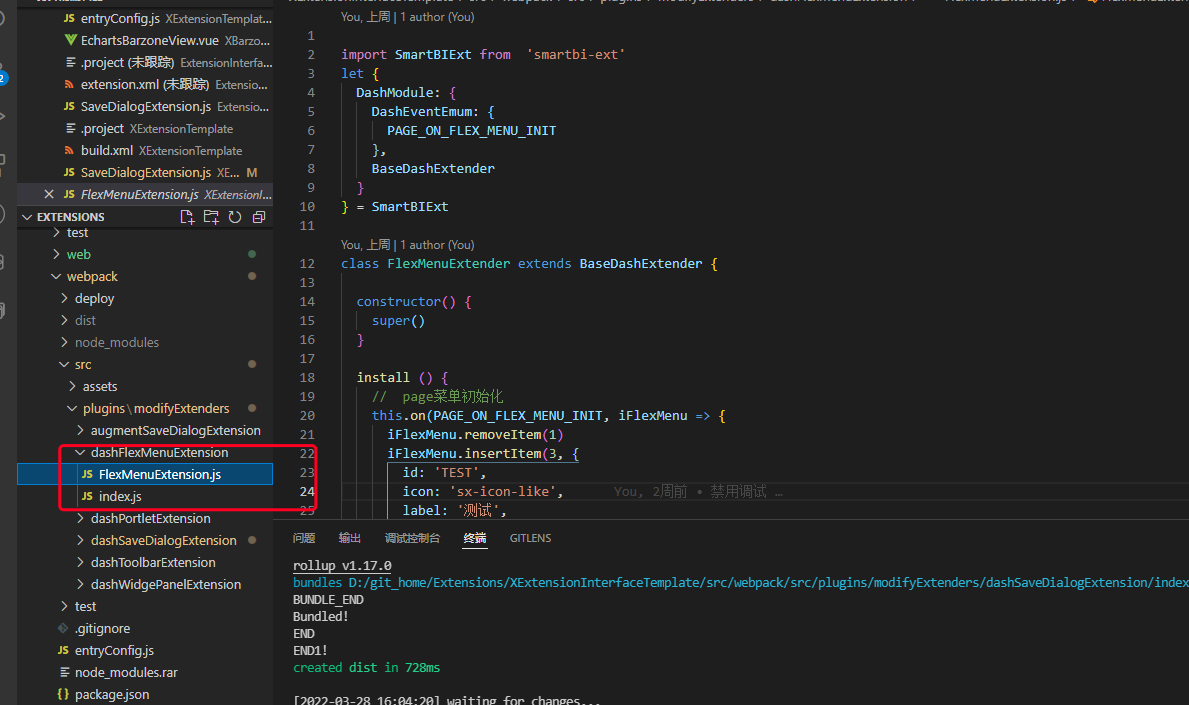Expand the dist folder chevron
The width and height of the screenshot is (1189, 705).
point(64,320)
